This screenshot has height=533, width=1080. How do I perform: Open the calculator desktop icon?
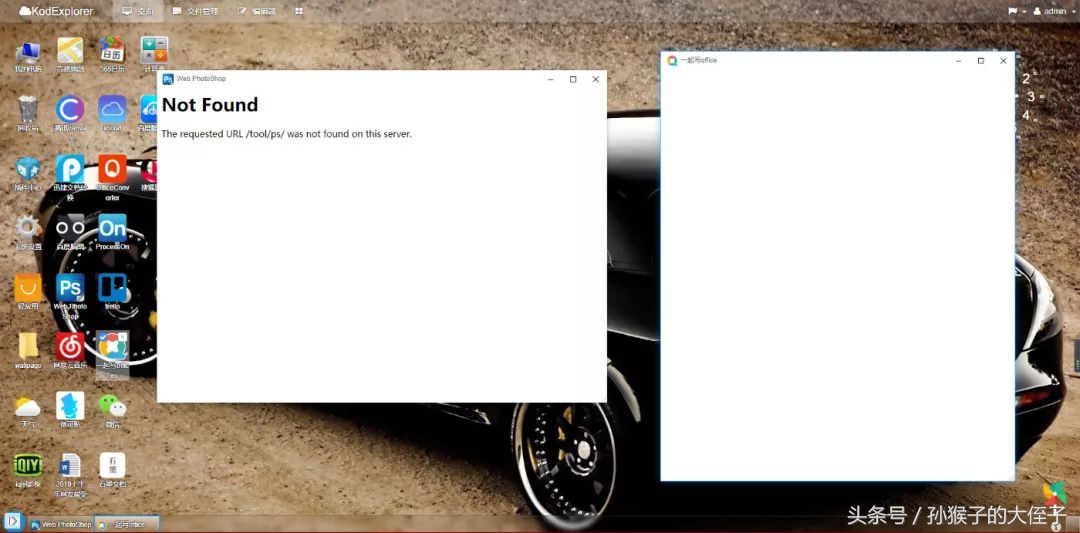click(x=154, y=51)
